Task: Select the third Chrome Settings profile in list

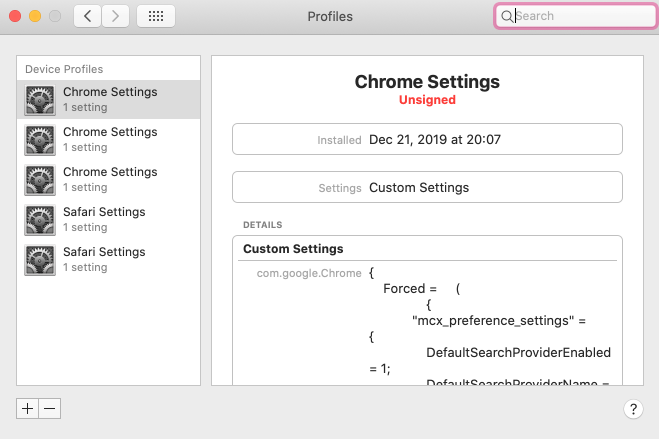Action: [x=108, y=179]
